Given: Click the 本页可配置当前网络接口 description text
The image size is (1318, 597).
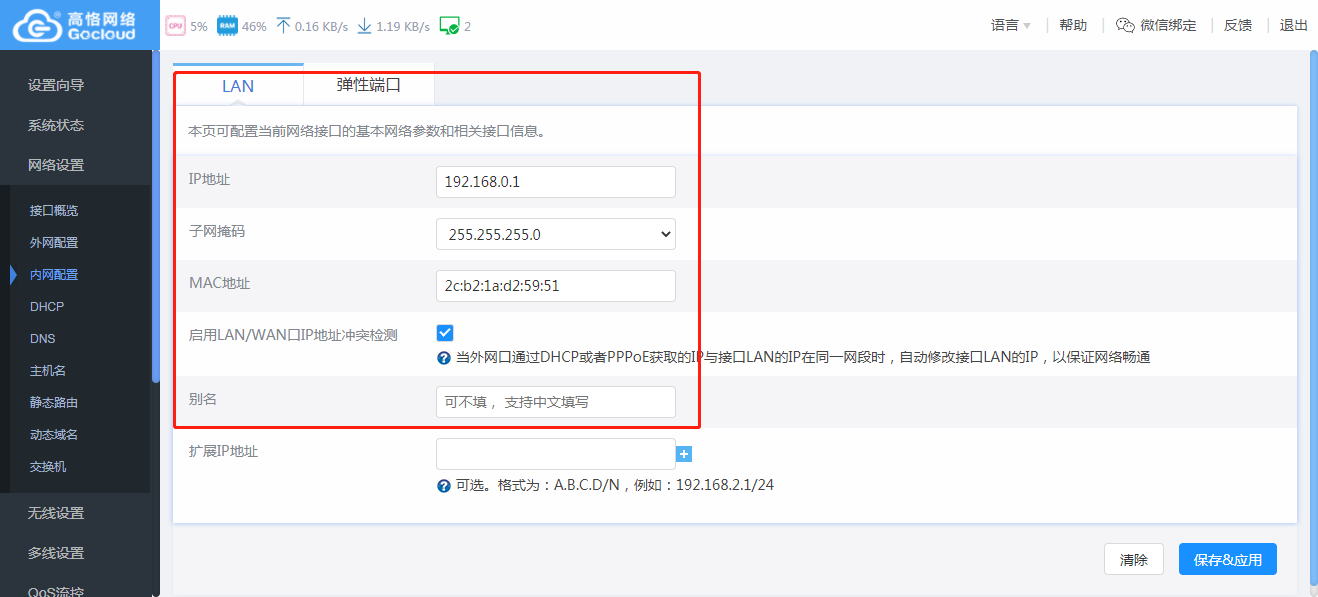Looking at the screenshot, I should coord(366,131).
